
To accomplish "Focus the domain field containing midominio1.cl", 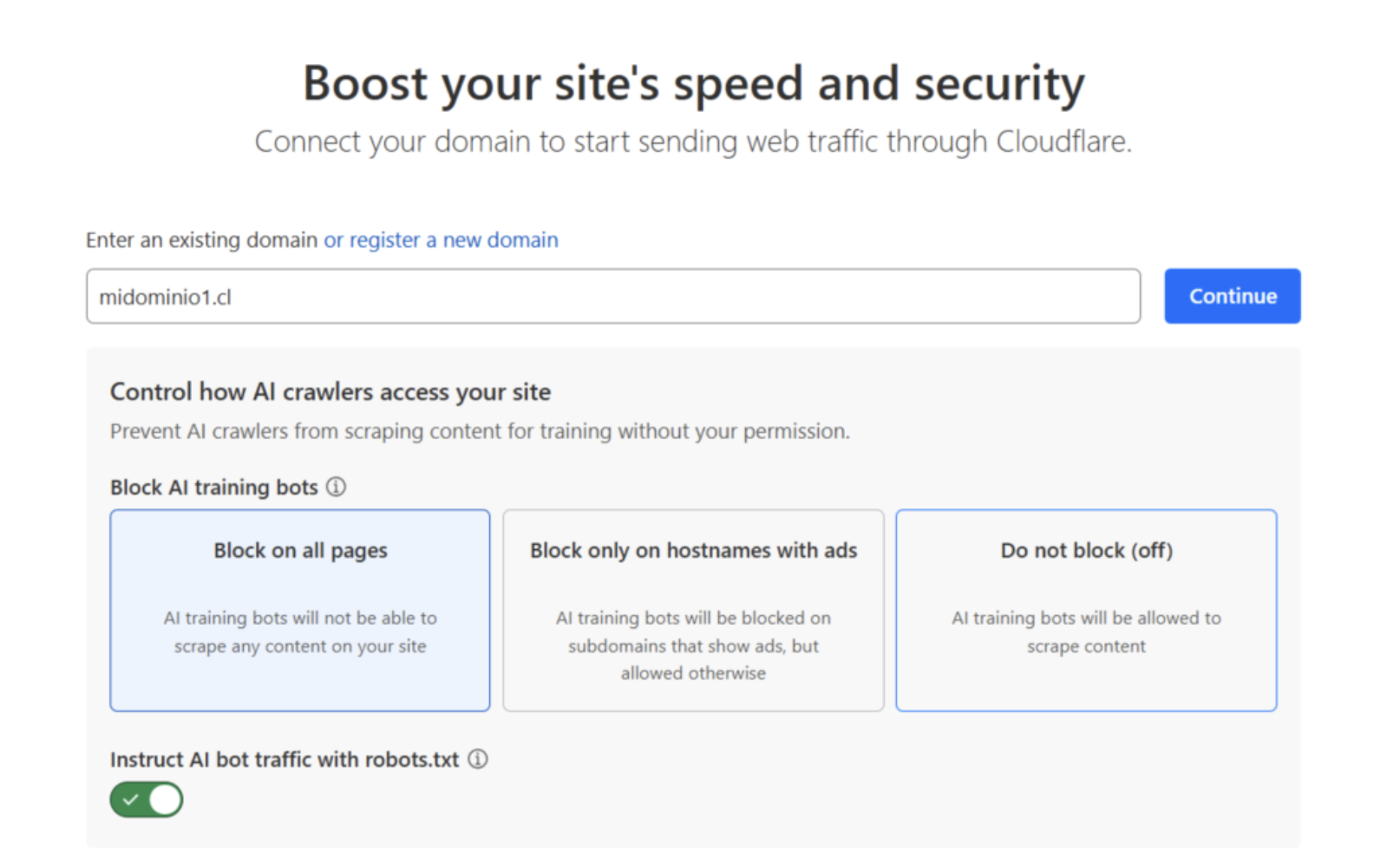I will [x=612, y=297].
